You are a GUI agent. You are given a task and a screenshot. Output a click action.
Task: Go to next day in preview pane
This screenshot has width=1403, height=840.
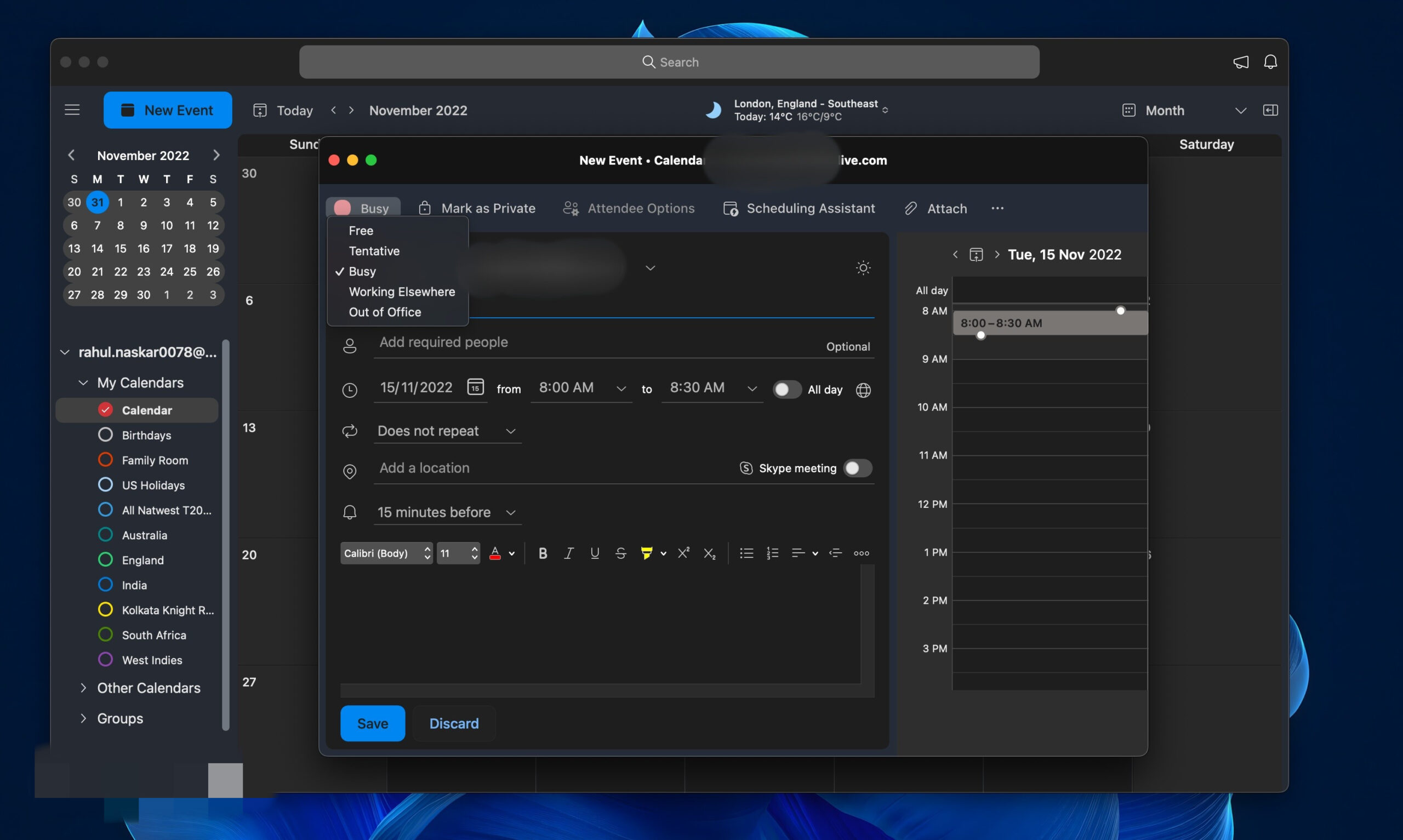[997, 255]
